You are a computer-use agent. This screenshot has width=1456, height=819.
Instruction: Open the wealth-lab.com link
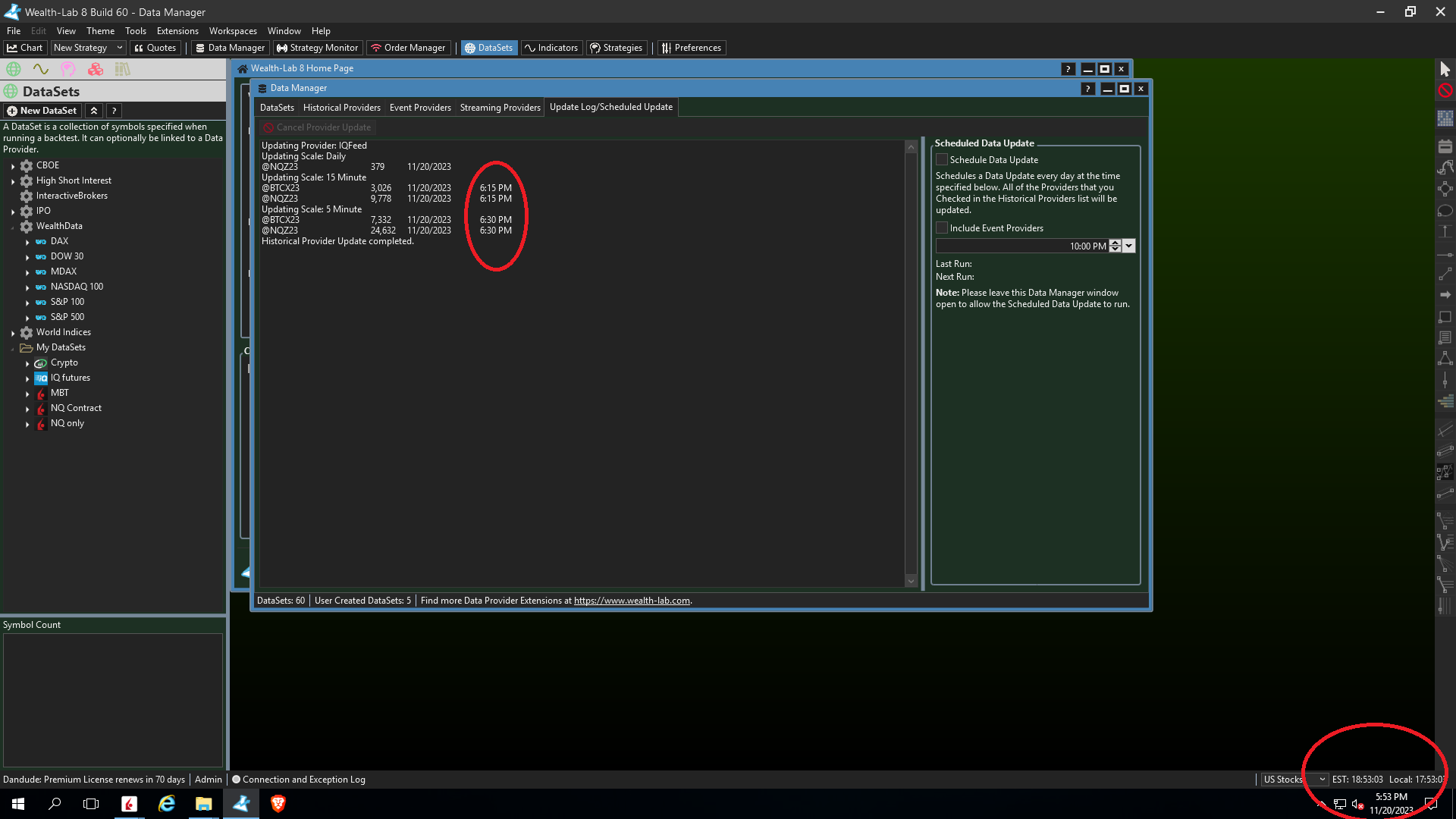coord(632,601)
